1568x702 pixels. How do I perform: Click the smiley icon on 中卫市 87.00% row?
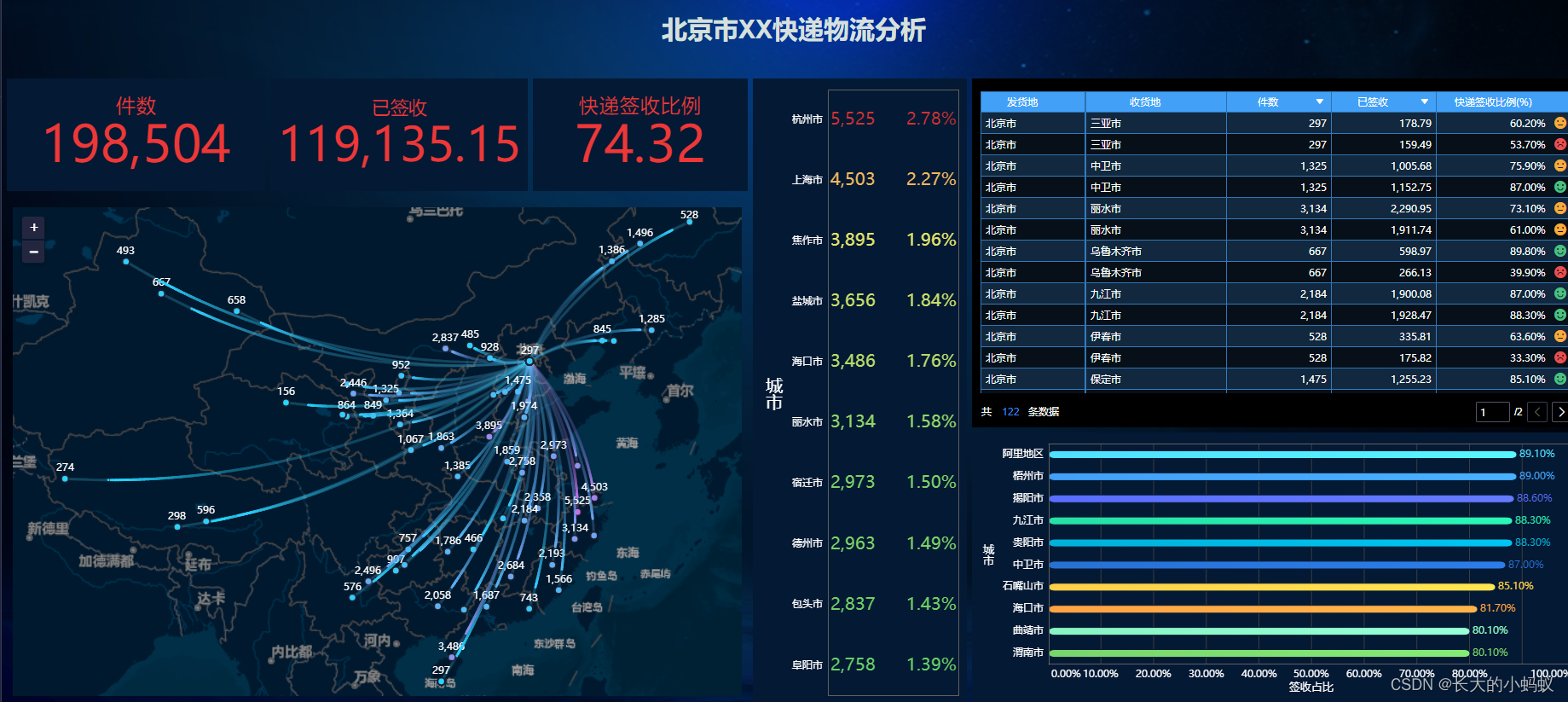(x=1559, y=187)
